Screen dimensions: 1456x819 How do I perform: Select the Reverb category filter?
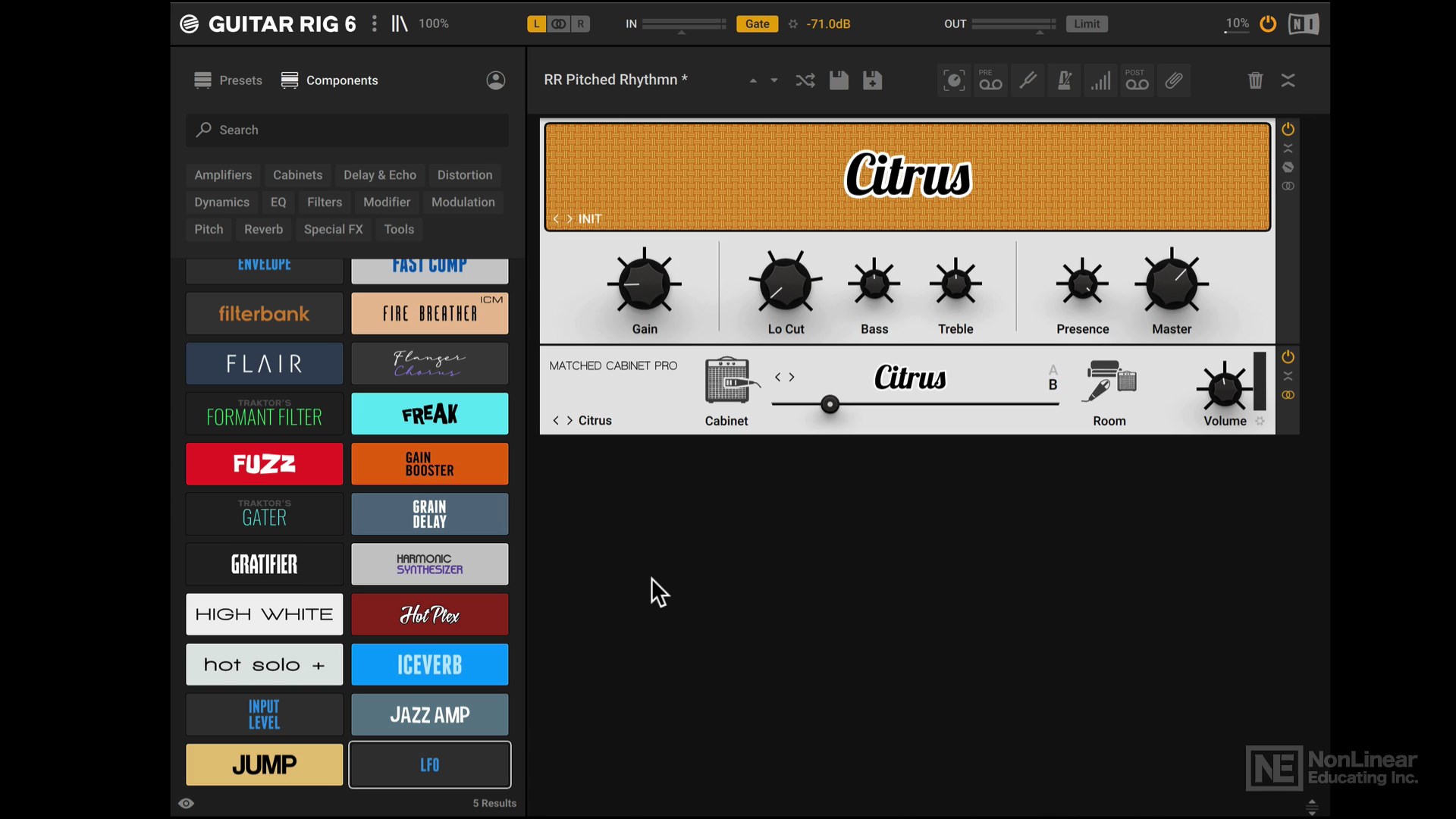(x=263, y=229)
